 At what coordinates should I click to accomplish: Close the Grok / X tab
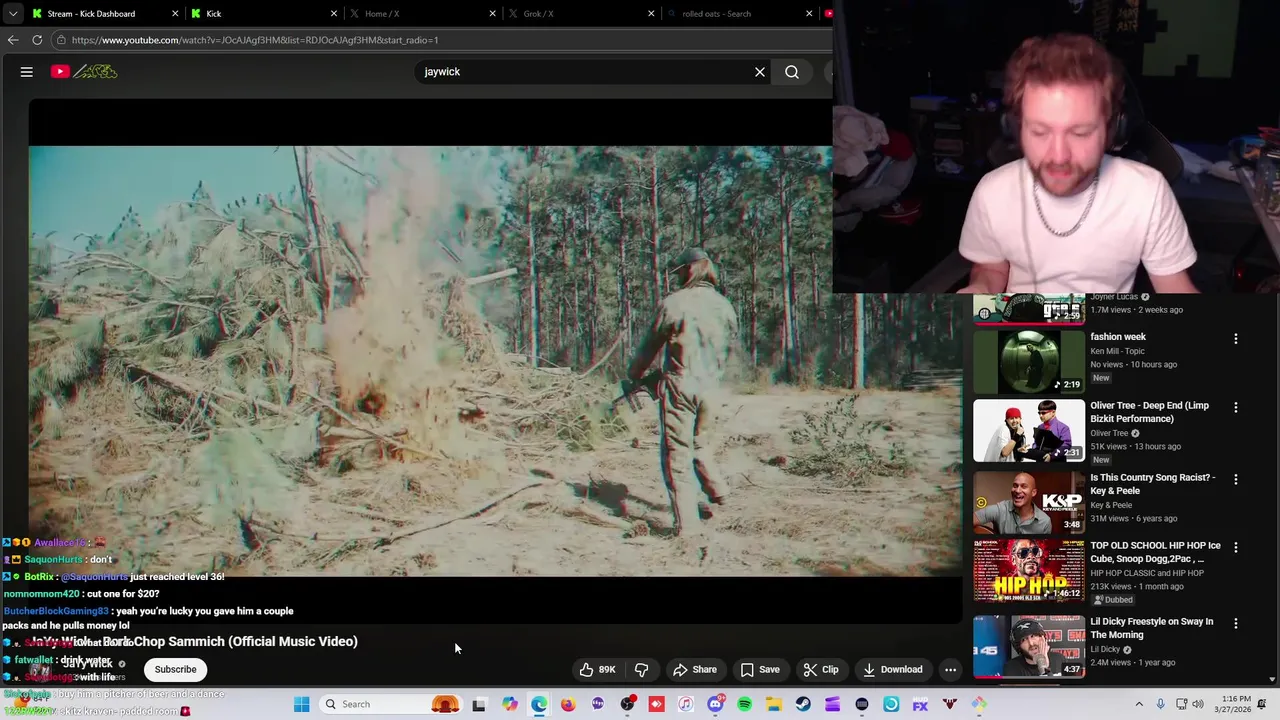651,14
